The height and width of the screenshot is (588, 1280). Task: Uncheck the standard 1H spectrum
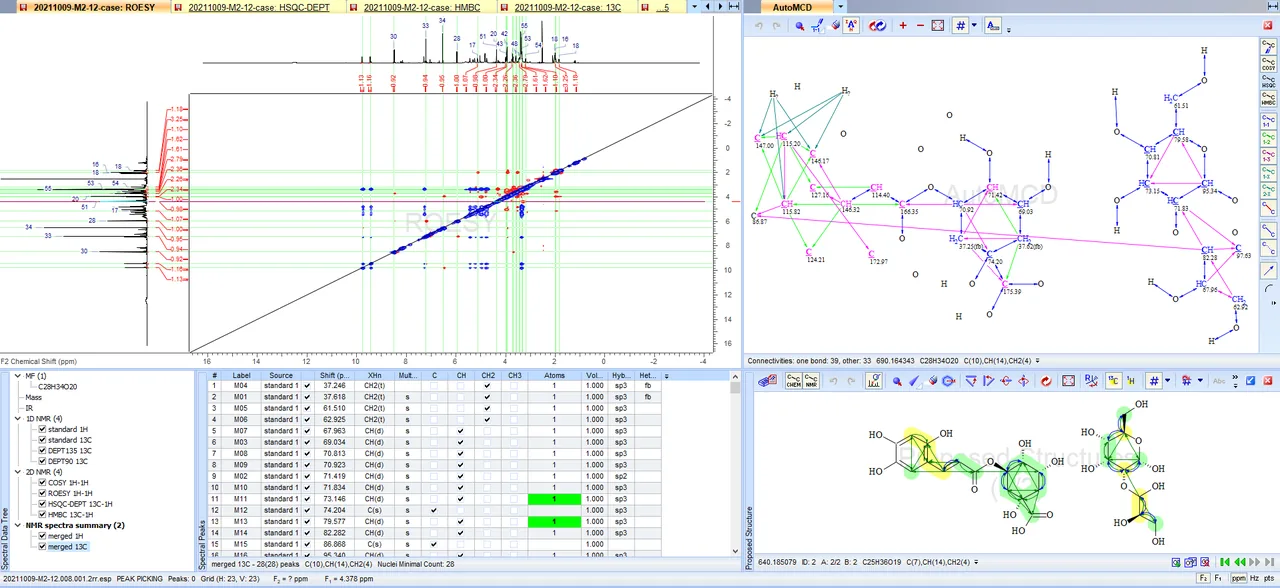pyautogui.click(x=42, y=430)
